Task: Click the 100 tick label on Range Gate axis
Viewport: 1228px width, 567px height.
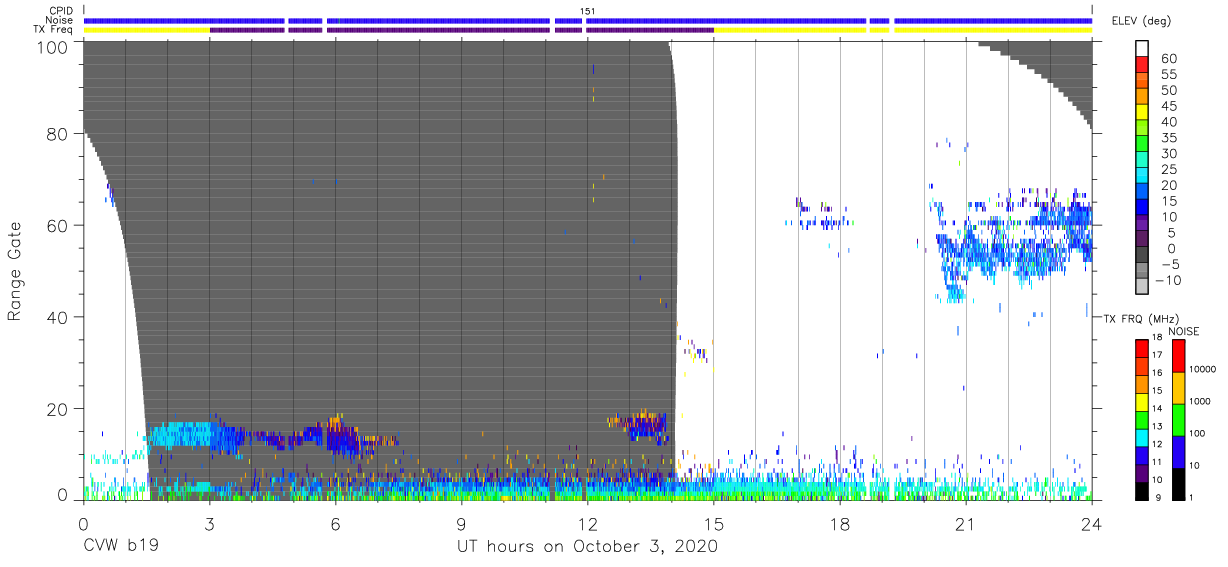Action: pos(53,47)
